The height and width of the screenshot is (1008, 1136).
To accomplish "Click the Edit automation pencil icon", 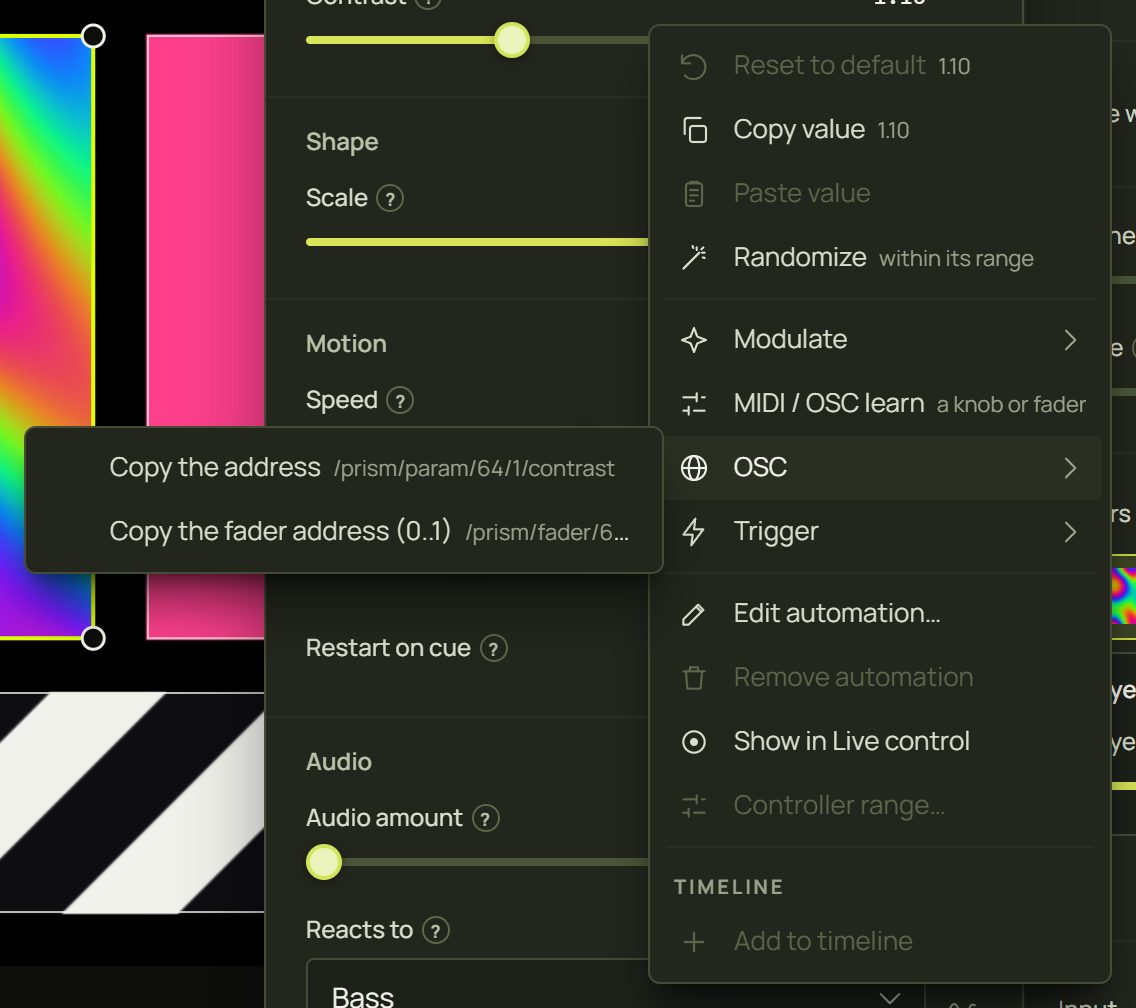I will 693,615.
